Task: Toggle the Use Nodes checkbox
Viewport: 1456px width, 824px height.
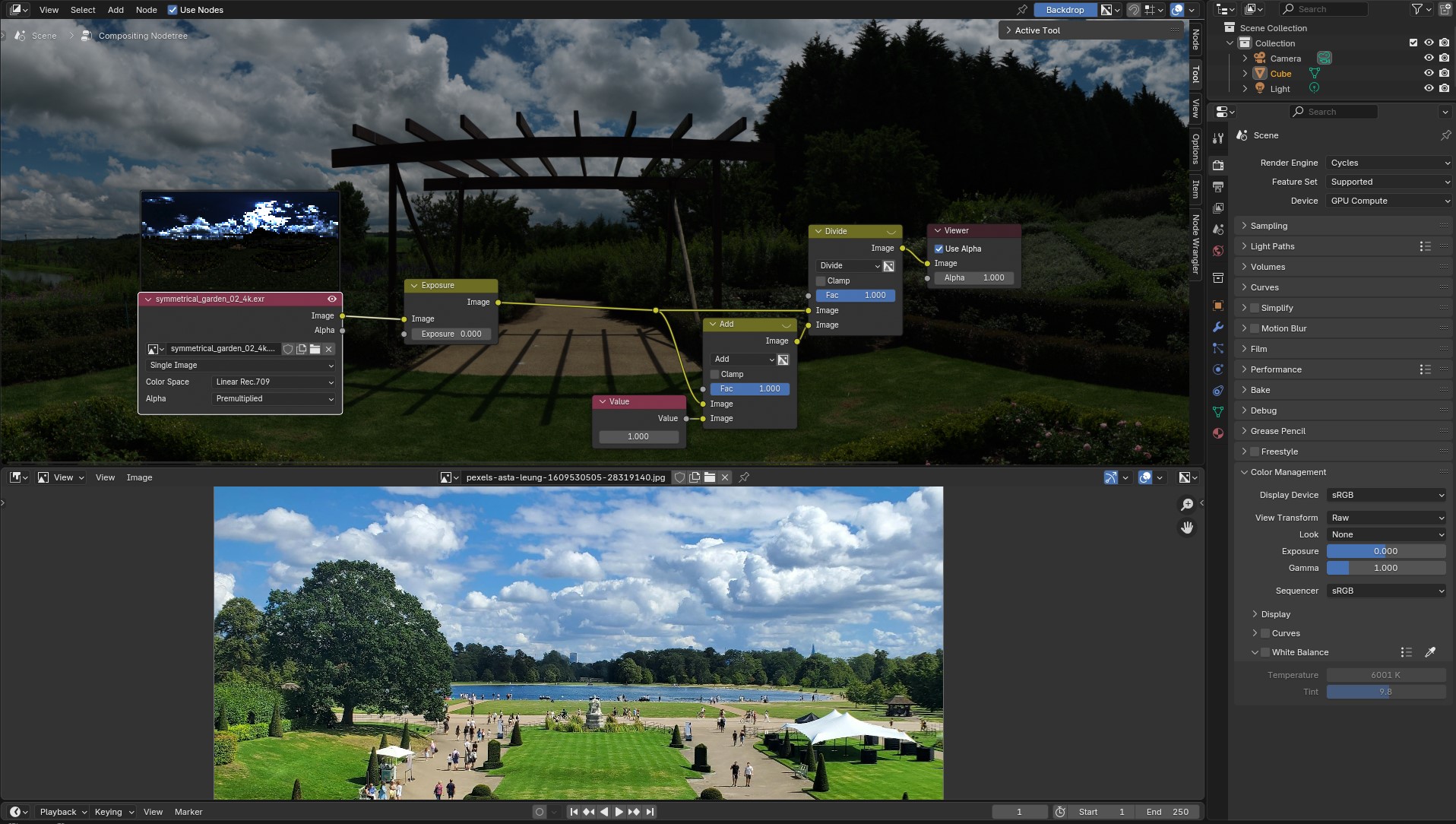Action: point(173,10)
